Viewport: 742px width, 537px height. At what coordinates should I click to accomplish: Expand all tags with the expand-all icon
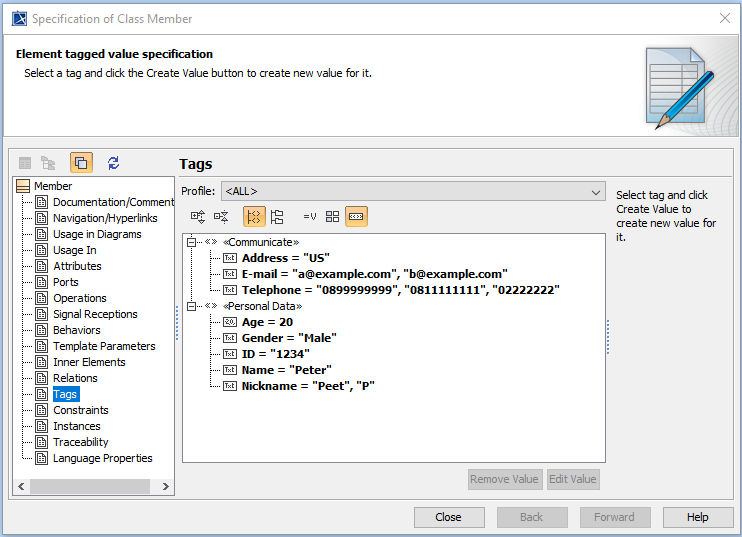point(198,217)
